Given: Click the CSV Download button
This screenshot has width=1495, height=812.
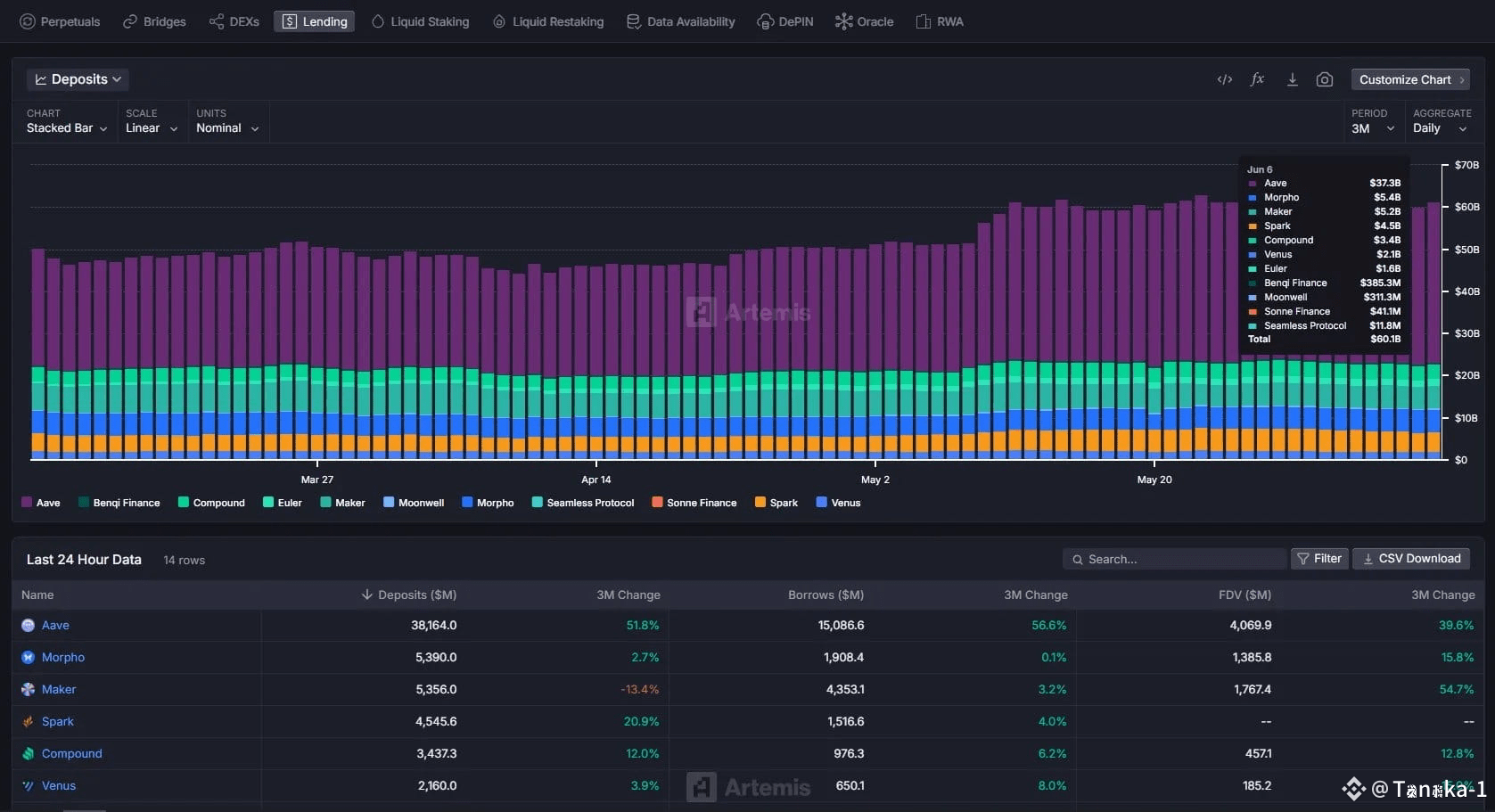Looking at the screenshot, I should tap(1411, 559).
